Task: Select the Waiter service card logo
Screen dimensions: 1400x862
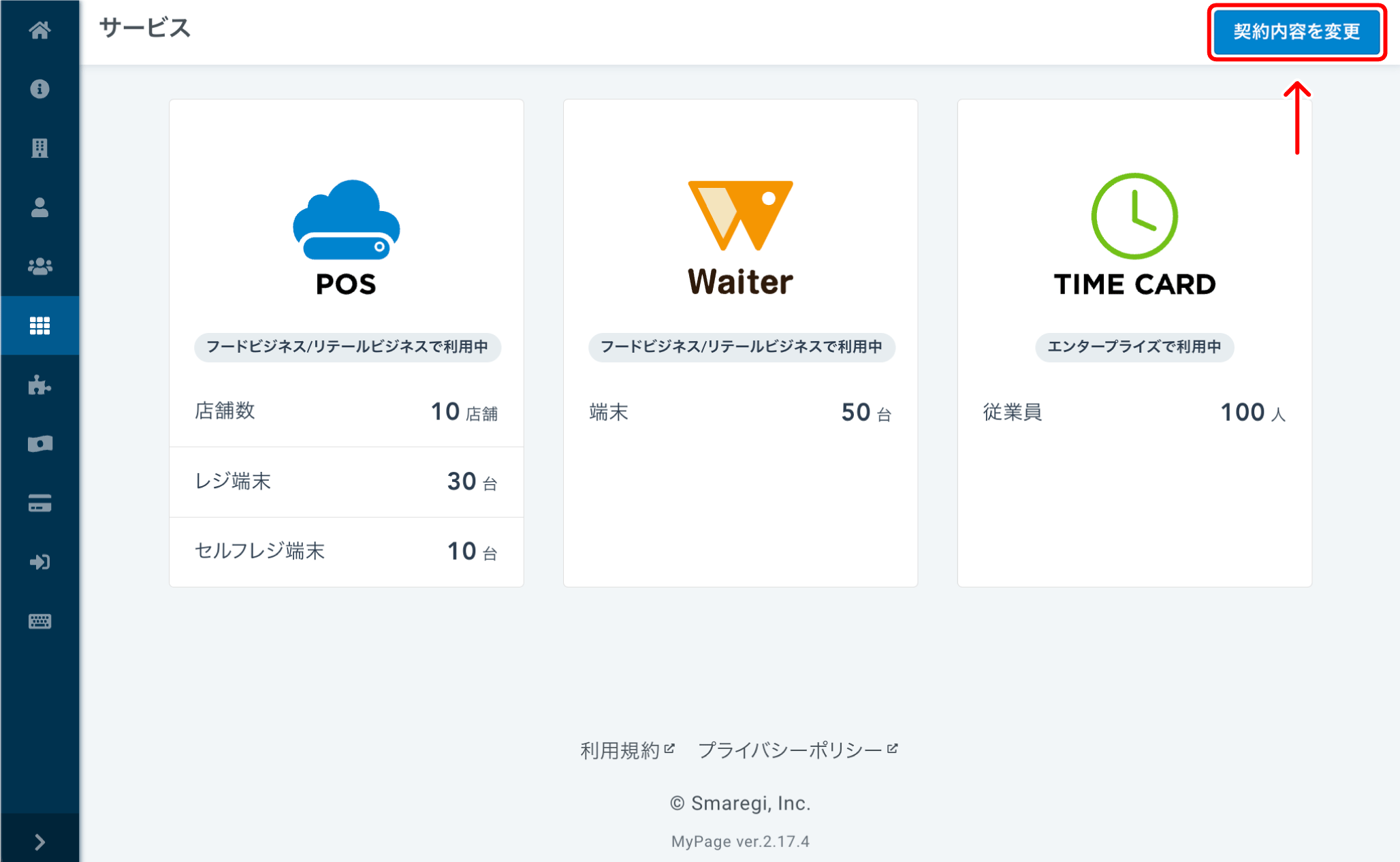Action: [740, 236]
